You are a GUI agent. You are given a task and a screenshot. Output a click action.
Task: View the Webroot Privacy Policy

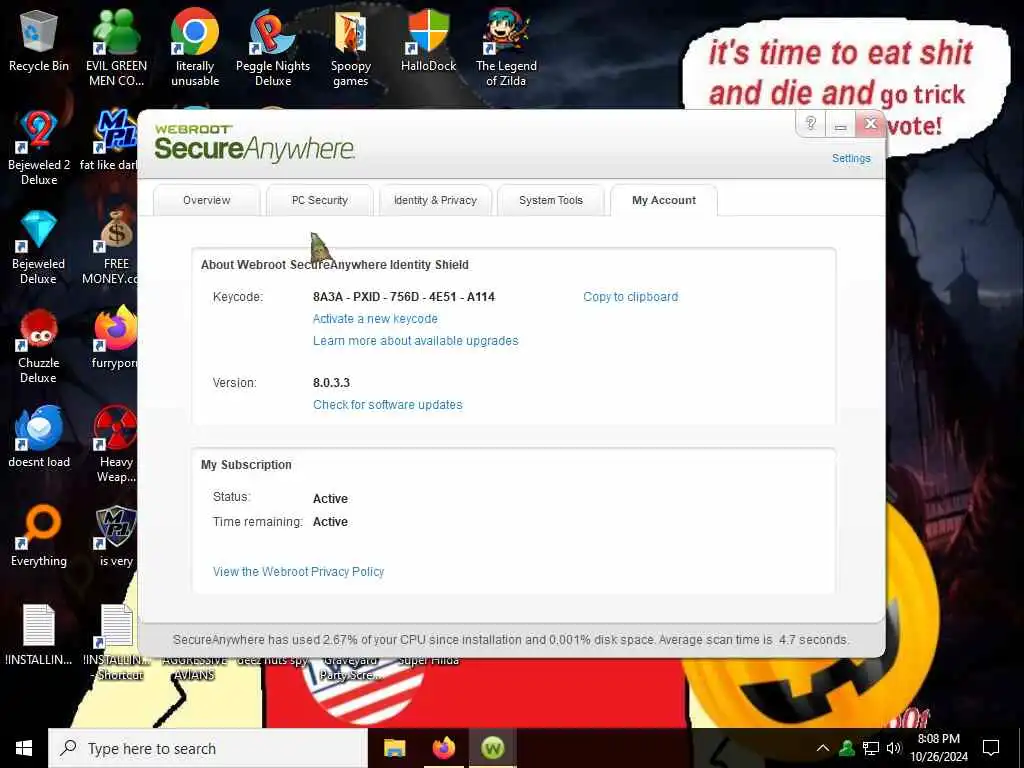coord(298,572)
